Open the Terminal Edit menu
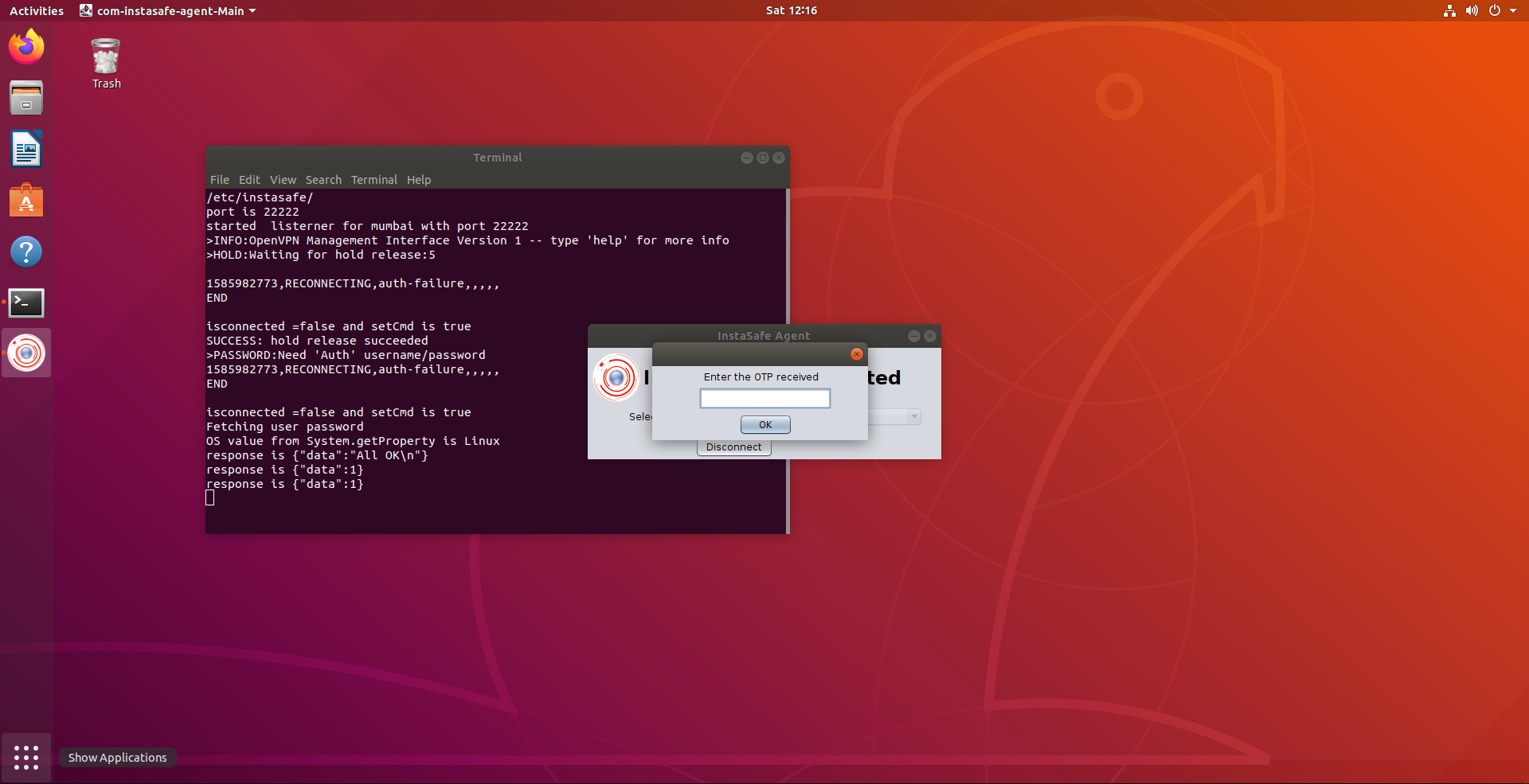 249,180
